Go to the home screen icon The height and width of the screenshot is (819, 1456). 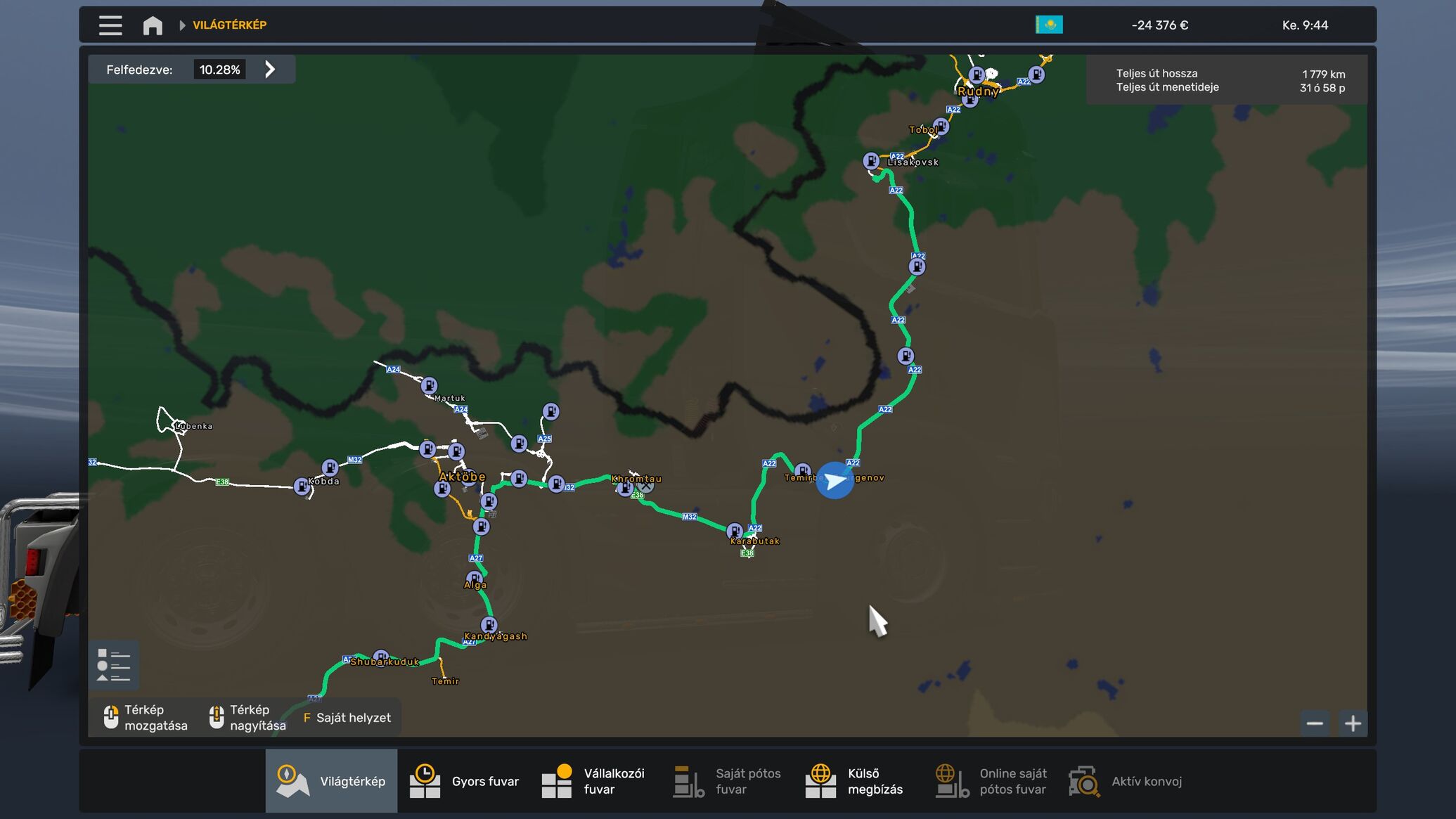click(153, 25)
